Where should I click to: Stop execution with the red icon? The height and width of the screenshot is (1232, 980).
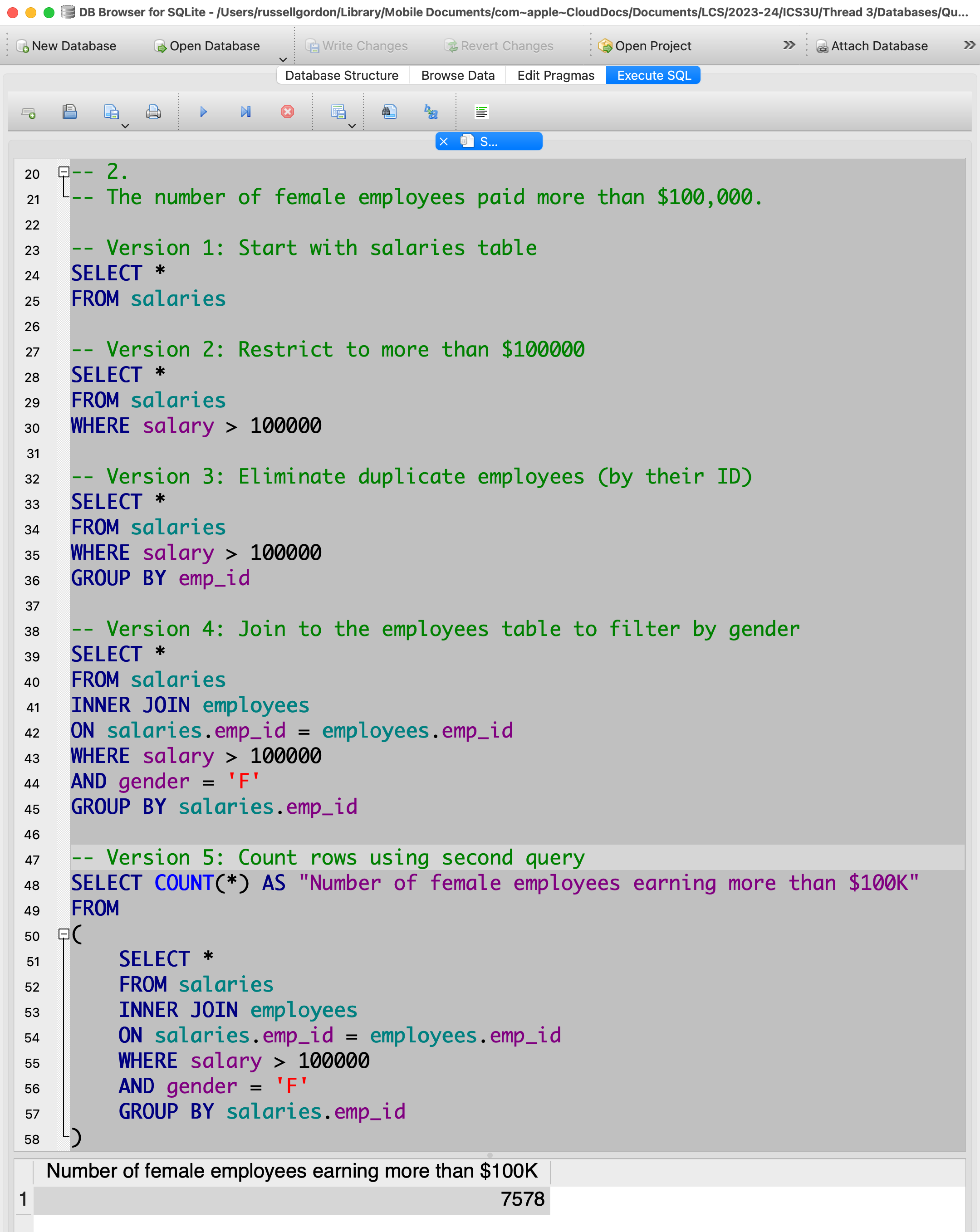288,112
